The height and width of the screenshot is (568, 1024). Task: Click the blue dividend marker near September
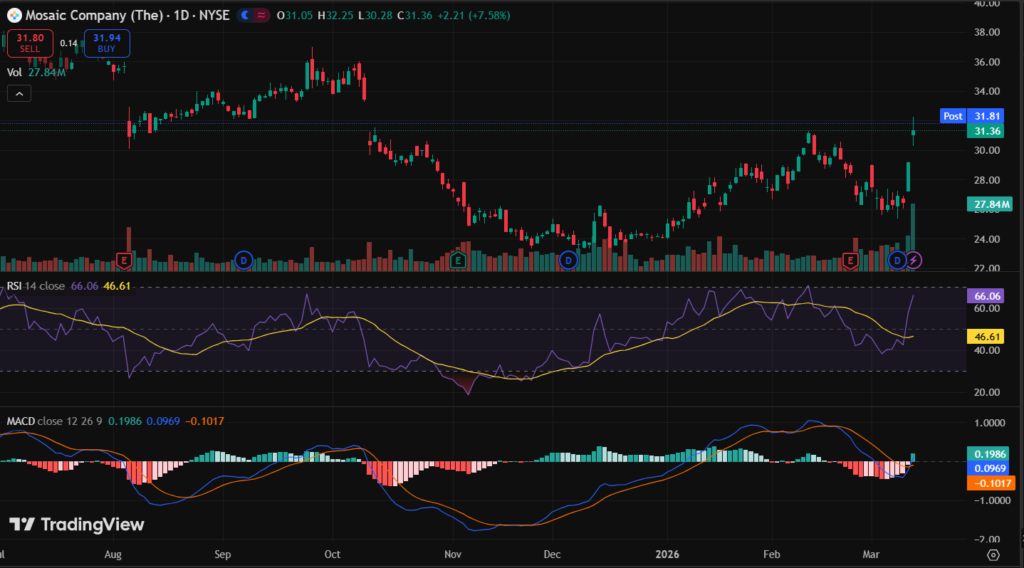point(243,260)
